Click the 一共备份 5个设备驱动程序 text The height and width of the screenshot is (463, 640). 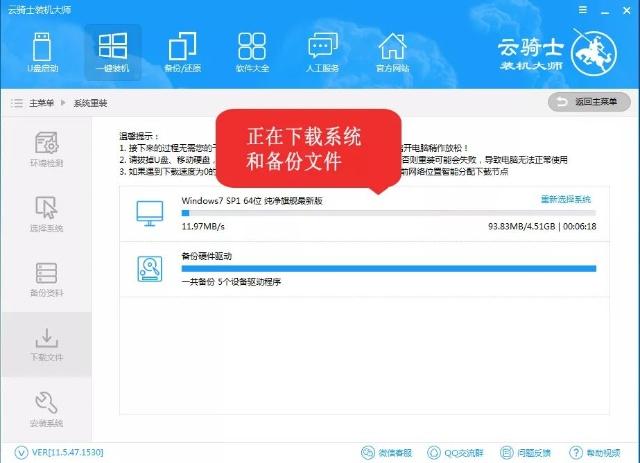point(231,282)
